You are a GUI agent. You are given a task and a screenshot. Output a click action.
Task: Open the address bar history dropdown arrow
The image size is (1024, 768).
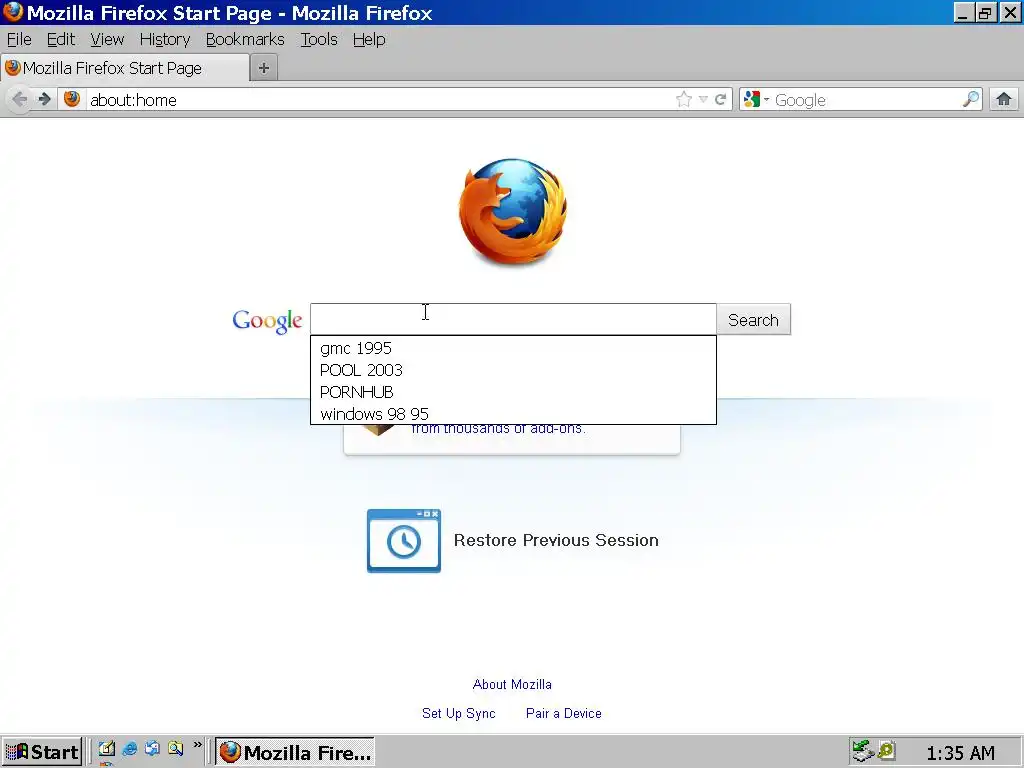703,99
